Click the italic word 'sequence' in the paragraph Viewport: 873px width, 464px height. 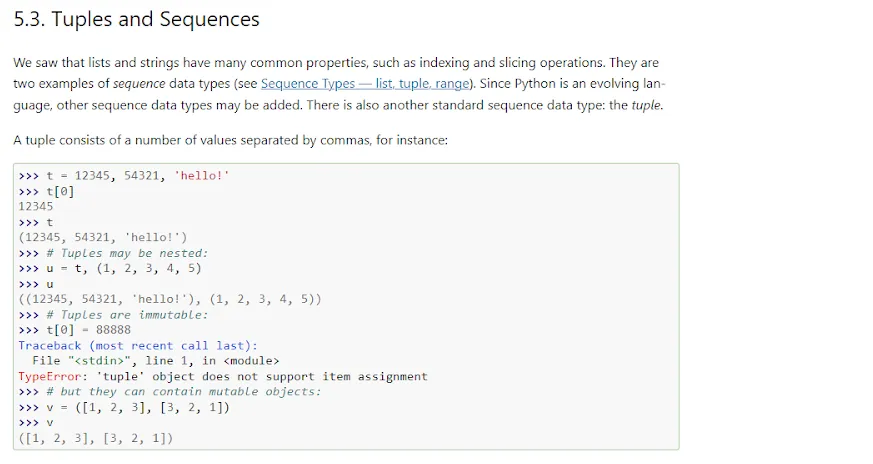tap(138, 84)
